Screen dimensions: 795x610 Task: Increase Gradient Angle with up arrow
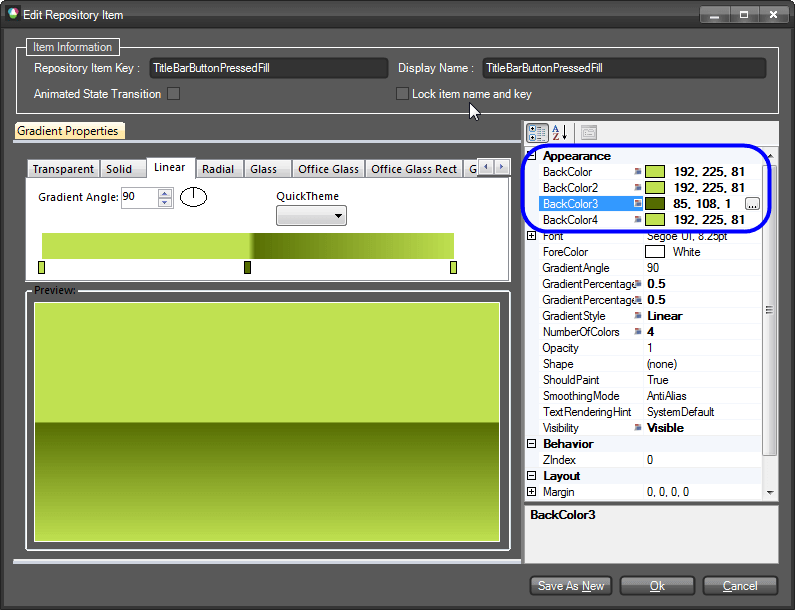(x=165, y=193)
